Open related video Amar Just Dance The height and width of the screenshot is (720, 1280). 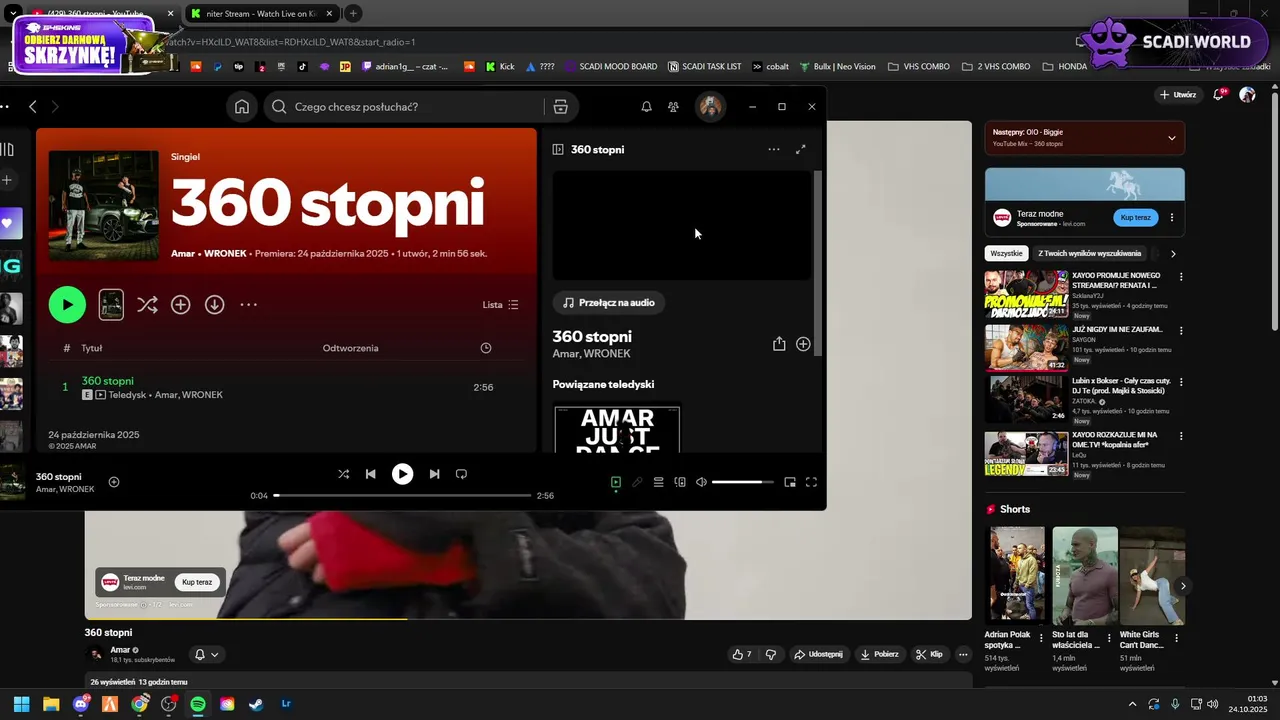(617, 428)
